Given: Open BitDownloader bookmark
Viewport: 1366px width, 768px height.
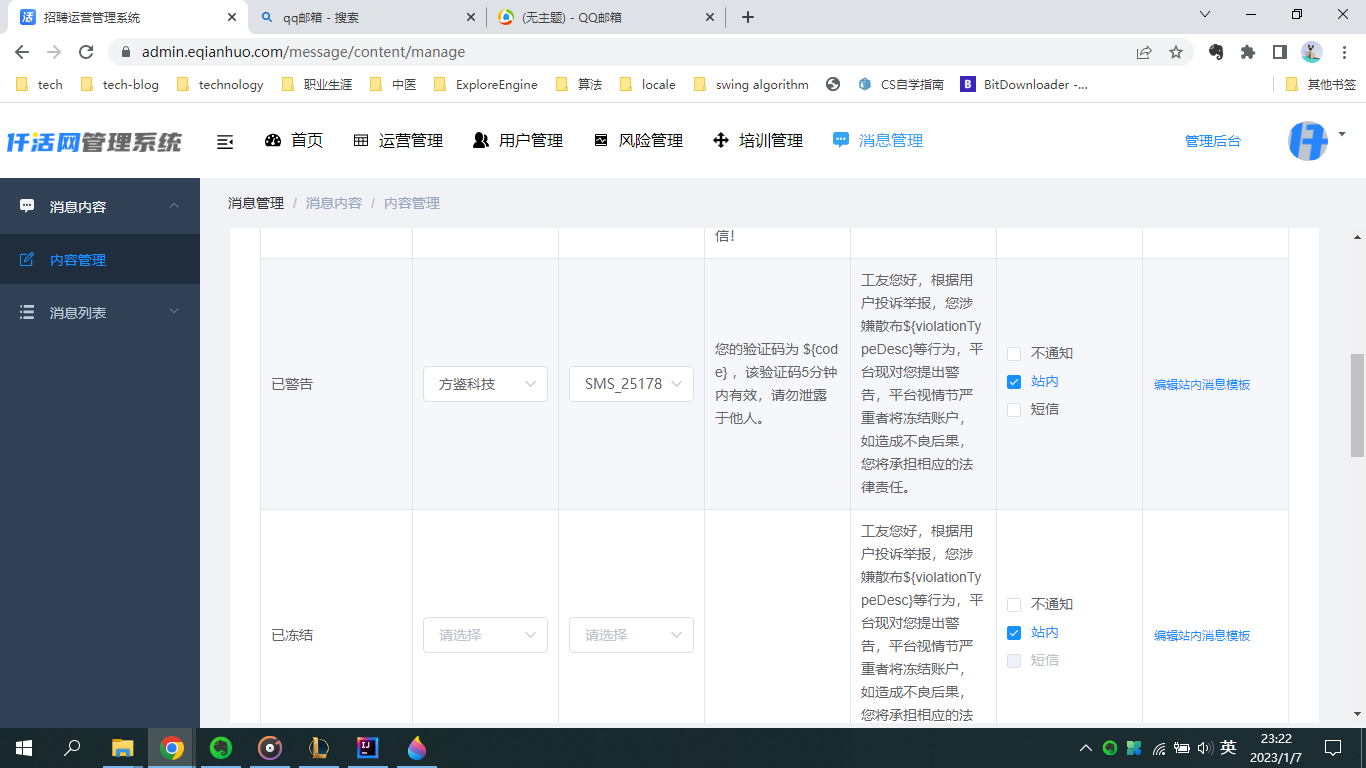Looking at the screenshot, I should [x=1025, y=85].
